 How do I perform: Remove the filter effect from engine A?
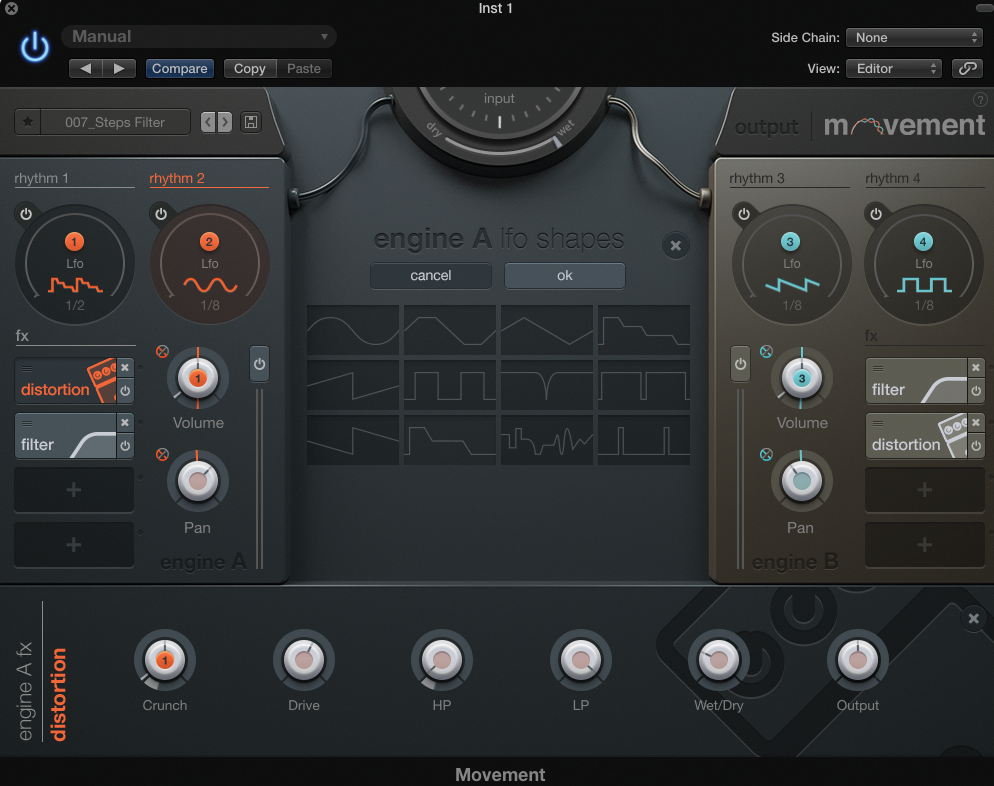[x=125, y=422]
